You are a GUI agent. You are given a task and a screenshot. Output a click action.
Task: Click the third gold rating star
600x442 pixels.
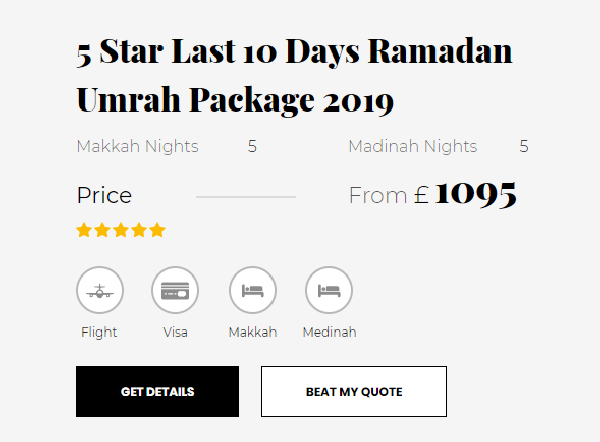tap(121, 231)
